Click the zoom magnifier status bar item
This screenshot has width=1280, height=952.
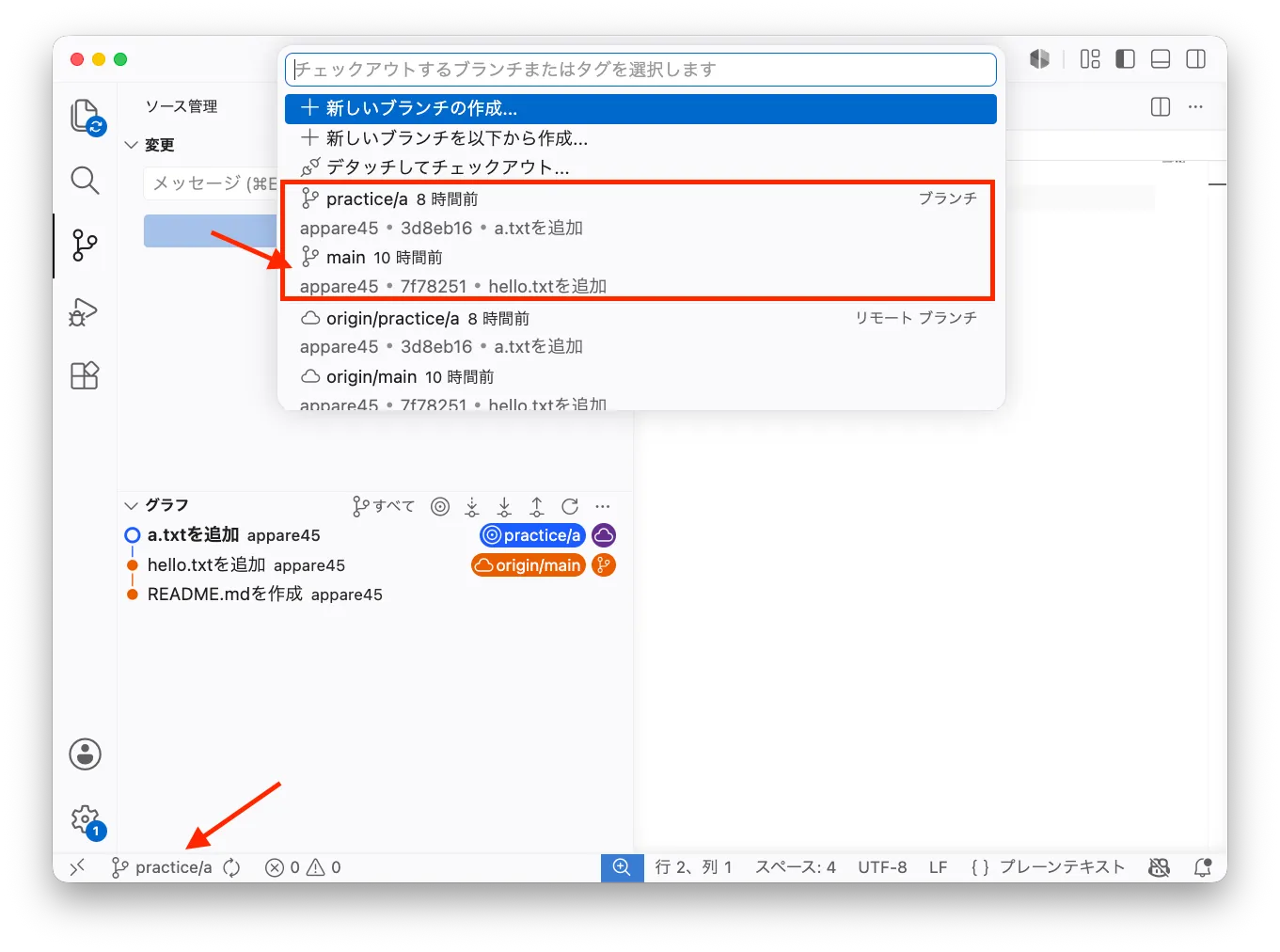point(622,867)
